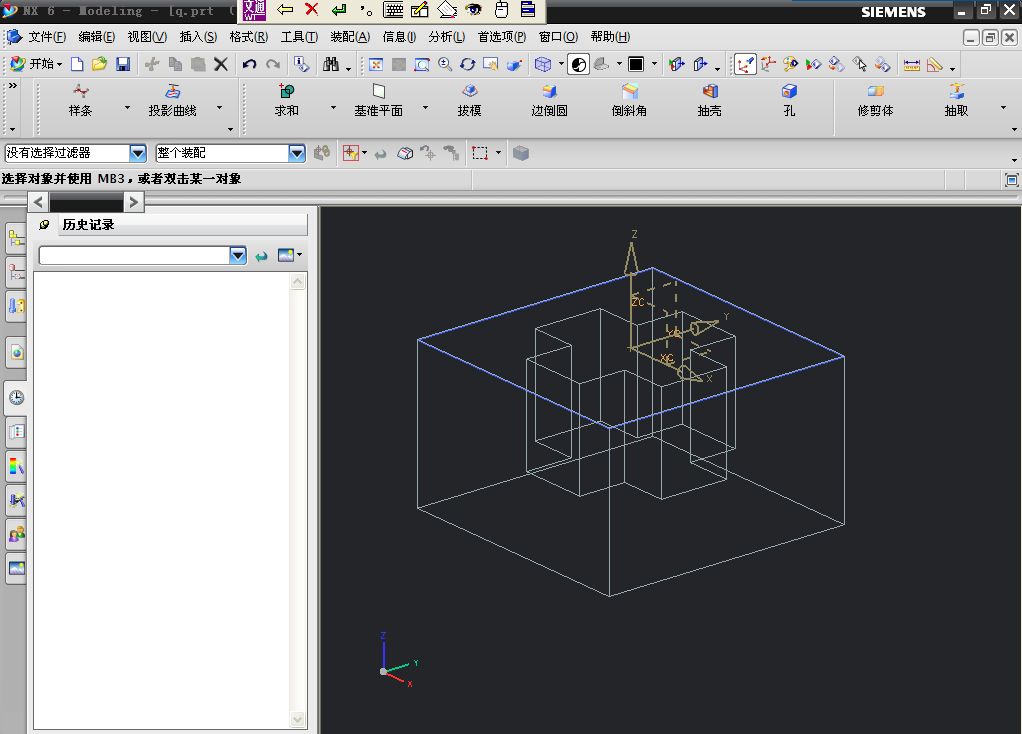The height and width of the screenshot is (734, 1022).
Task: Open the Roles sidebar icon
Action: (16, 535)
